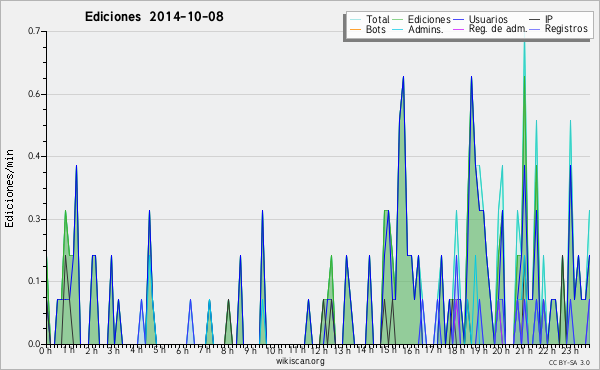Click the Total legend color line

click(355, 20)
